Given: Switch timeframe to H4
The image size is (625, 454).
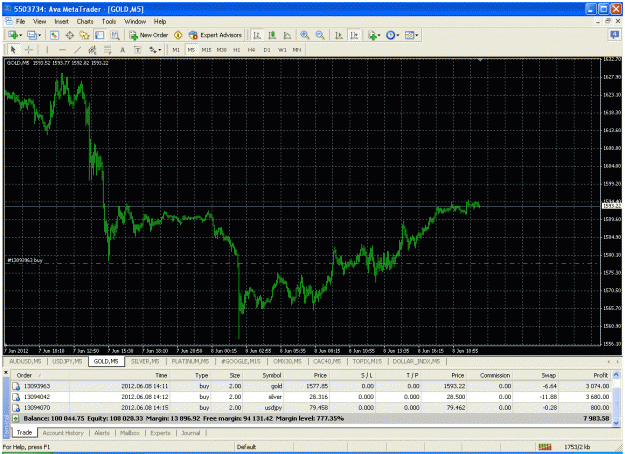Looking at the screenshot, I should tap(251, 50).
